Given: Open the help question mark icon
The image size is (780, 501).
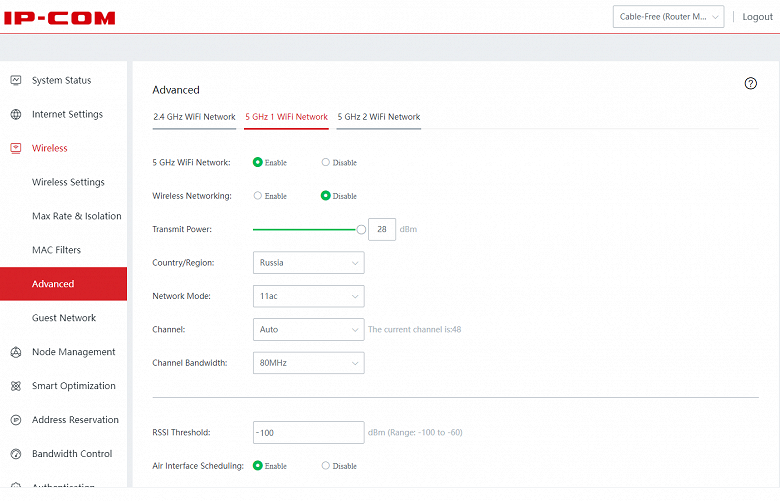Looking at the screenshot, I should pyautogui.click(x=751, y=84).
